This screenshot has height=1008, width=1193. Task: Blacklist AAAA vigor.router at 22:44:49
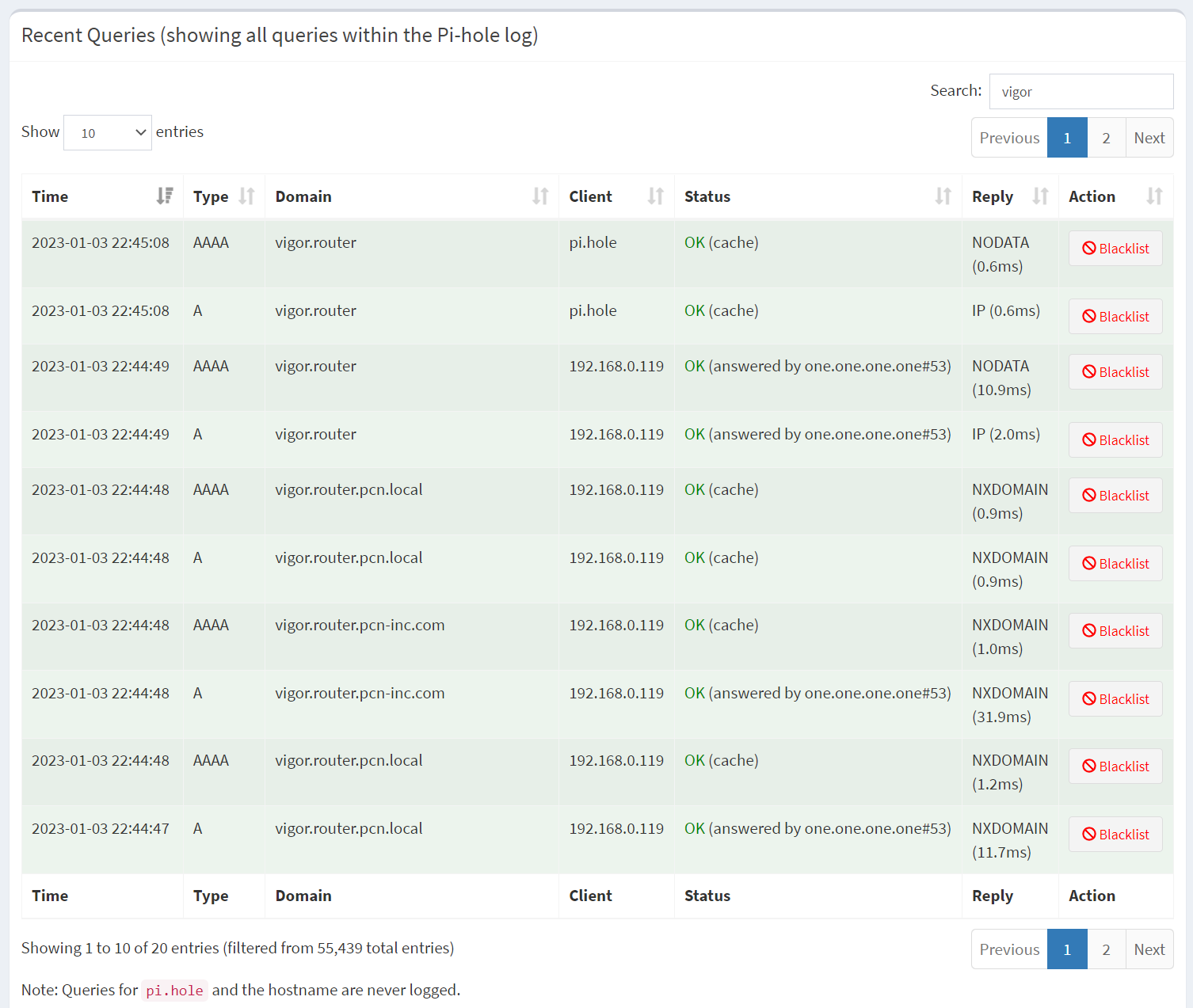[x=1115, y=372]
